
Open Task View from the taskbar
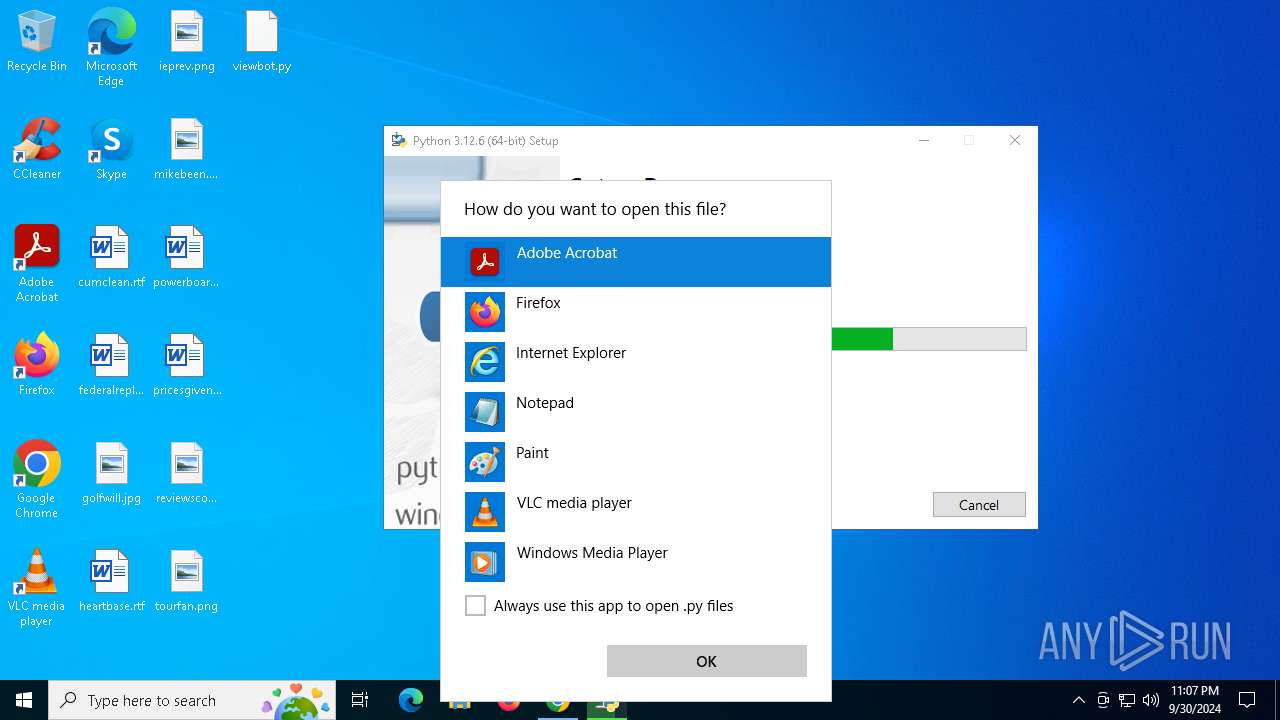[x=360, y=700]
